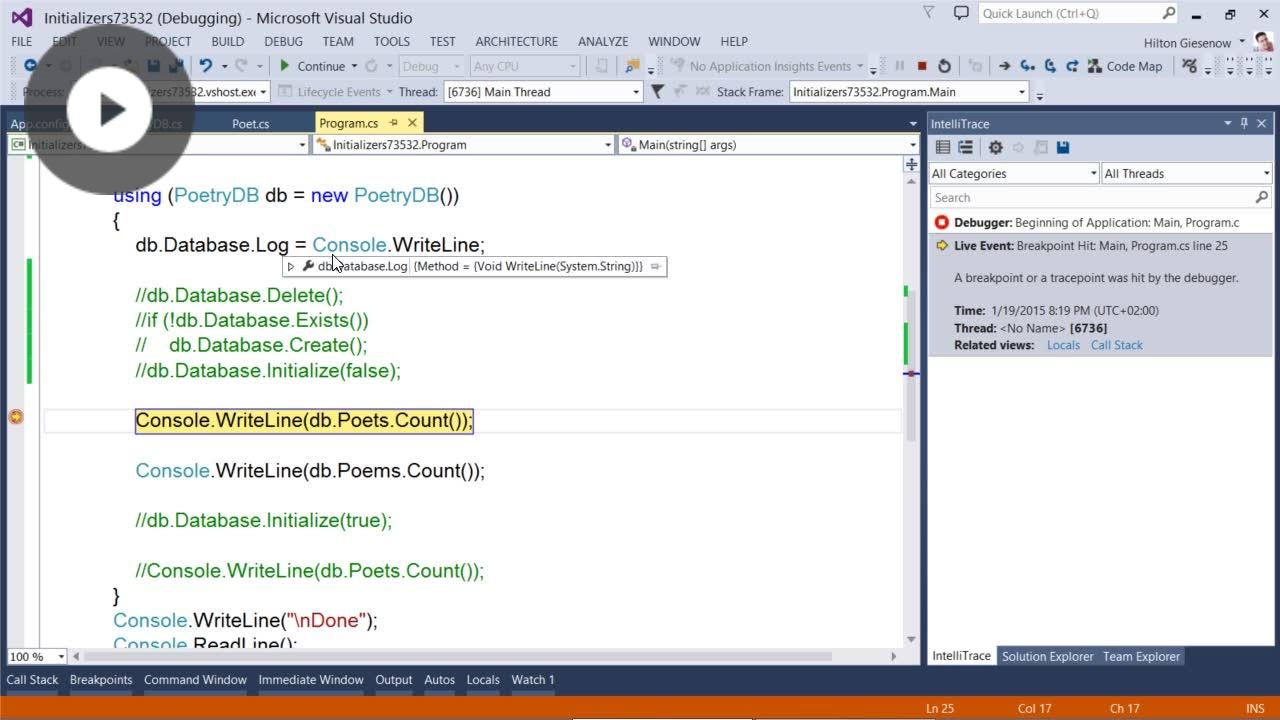The height and width of the screenshot is (720, 1280).
Task: Open IntelliTrace settings gear icon
Action: click(995, 147)
